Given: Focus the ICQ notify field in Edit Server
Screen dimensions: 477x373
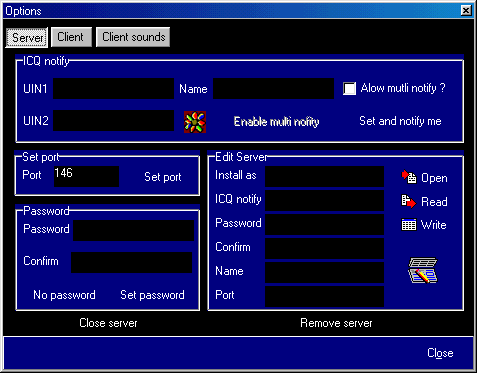Looking at the screenshot, I should click(324, 200).
